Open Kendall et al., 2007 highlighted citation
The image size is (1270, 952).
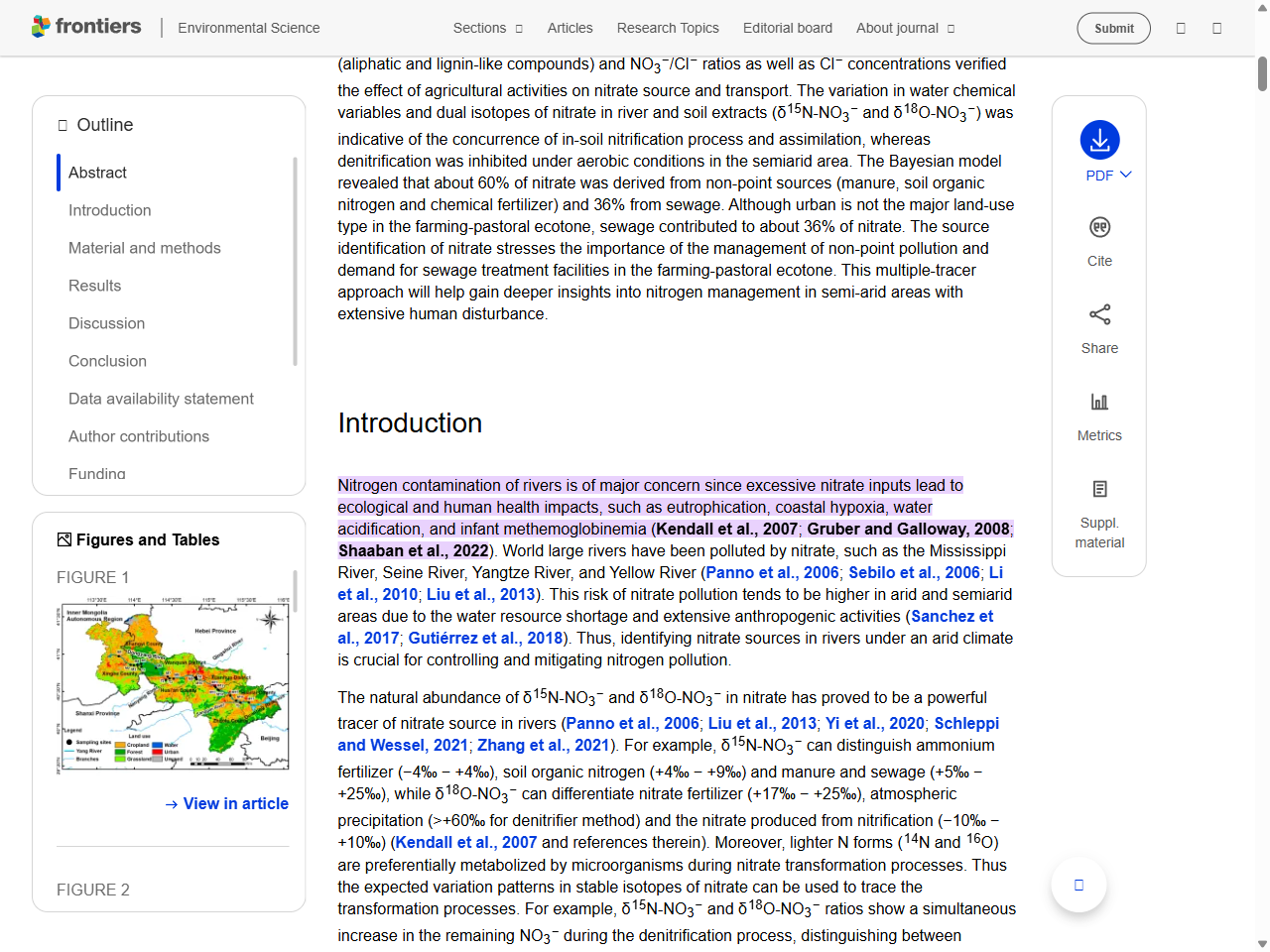[x=726, y=529]
